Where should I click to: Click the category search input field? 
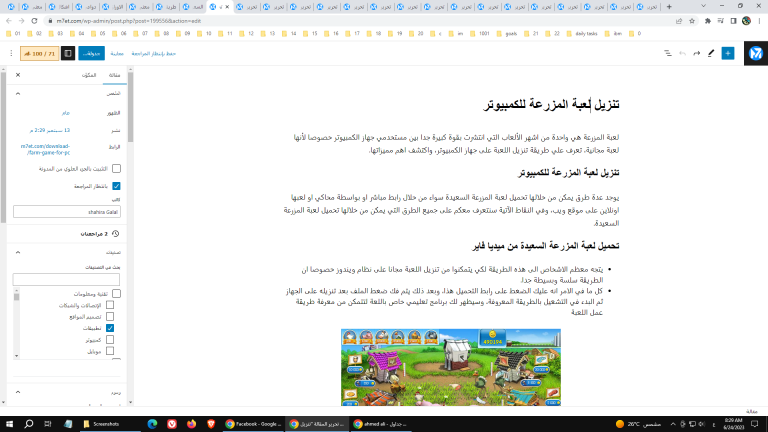[x=66, y=279]
